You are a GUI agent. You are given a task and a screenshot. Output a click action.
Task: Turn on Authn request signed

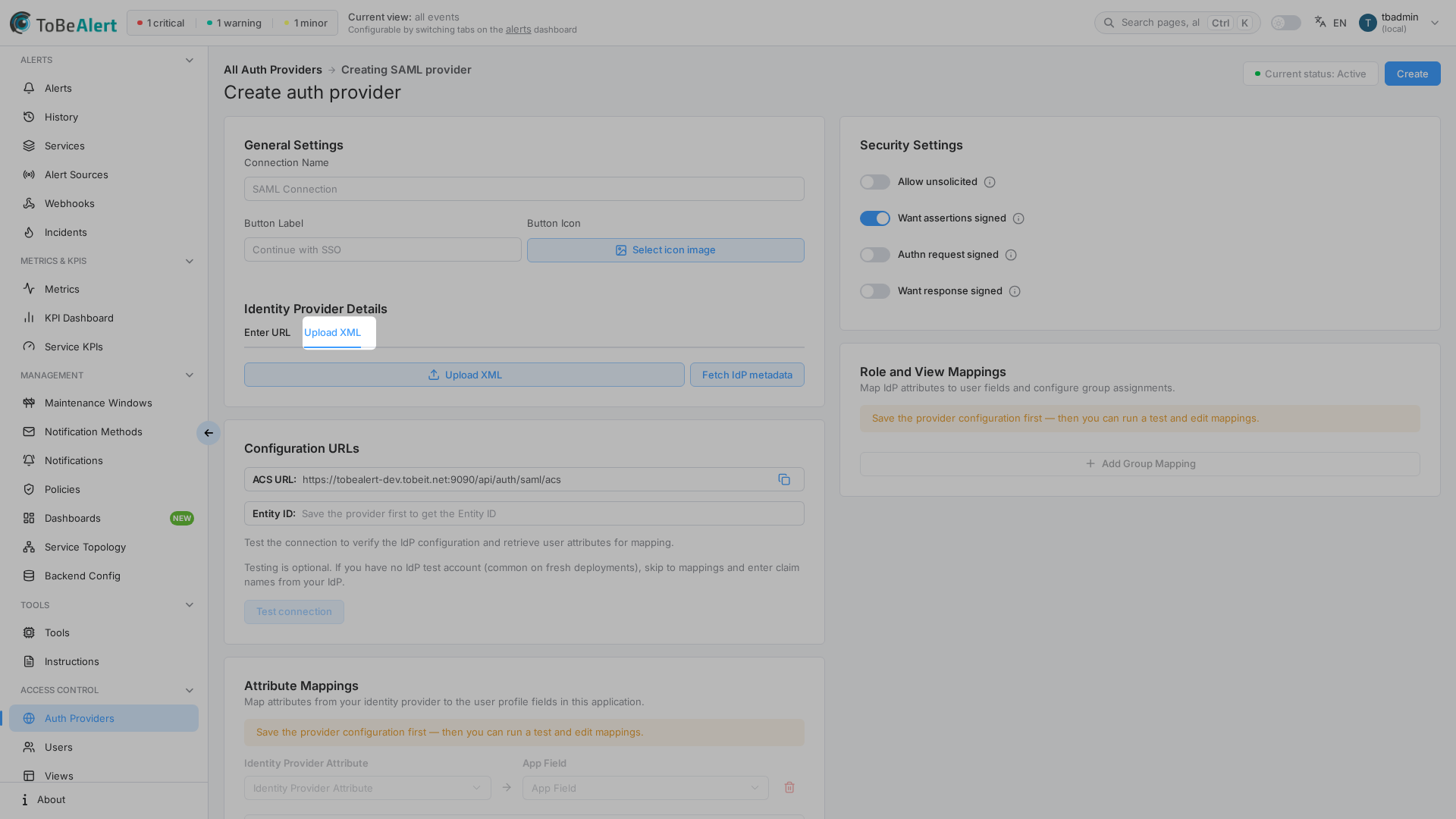tap(874, 255)
